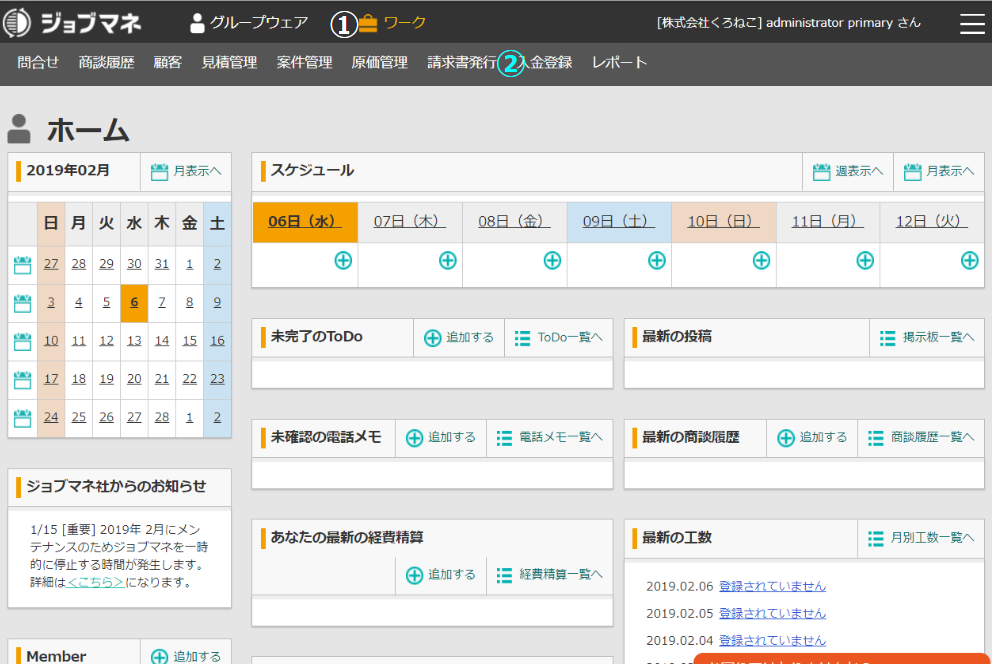Click 月表示へ in the 2019年02月 calendar header

coord(186,171)
